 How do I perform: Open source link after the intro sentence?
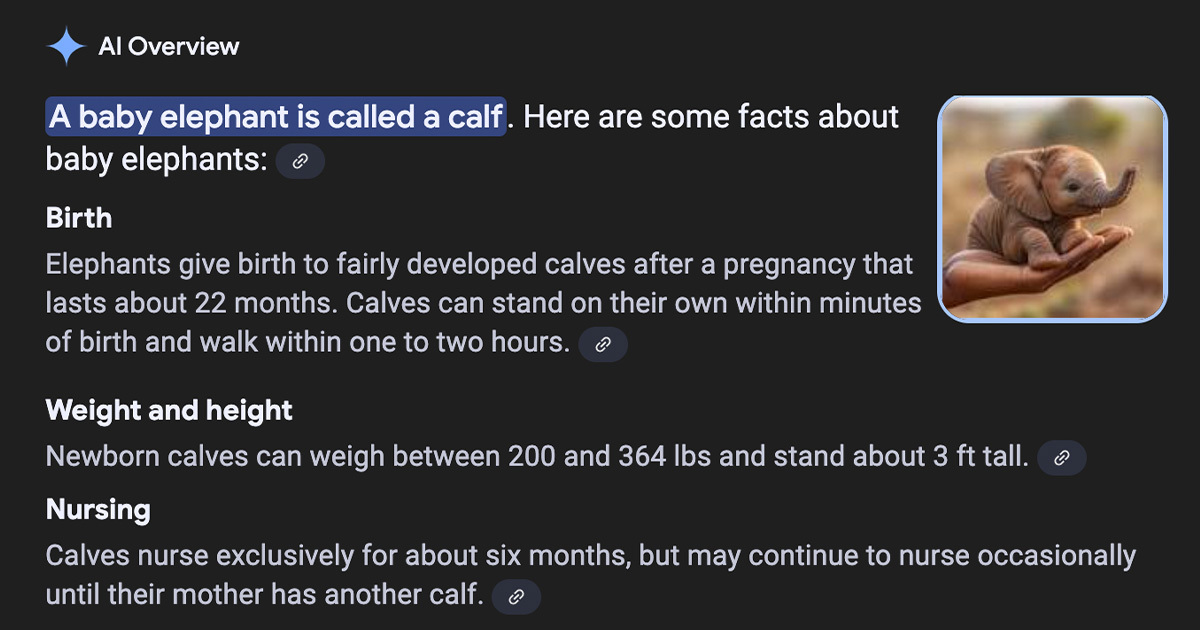point(300,161)
